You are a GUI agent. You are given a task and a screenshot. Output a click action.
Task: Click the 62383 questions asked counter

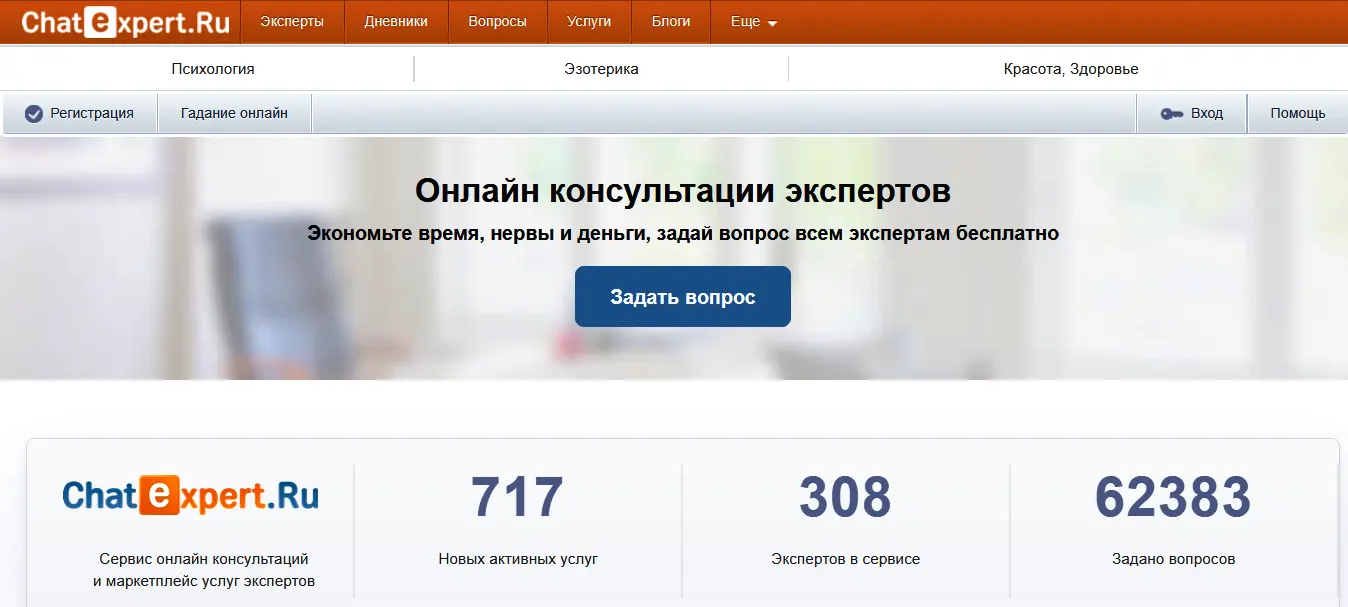tap(1173, 497)
